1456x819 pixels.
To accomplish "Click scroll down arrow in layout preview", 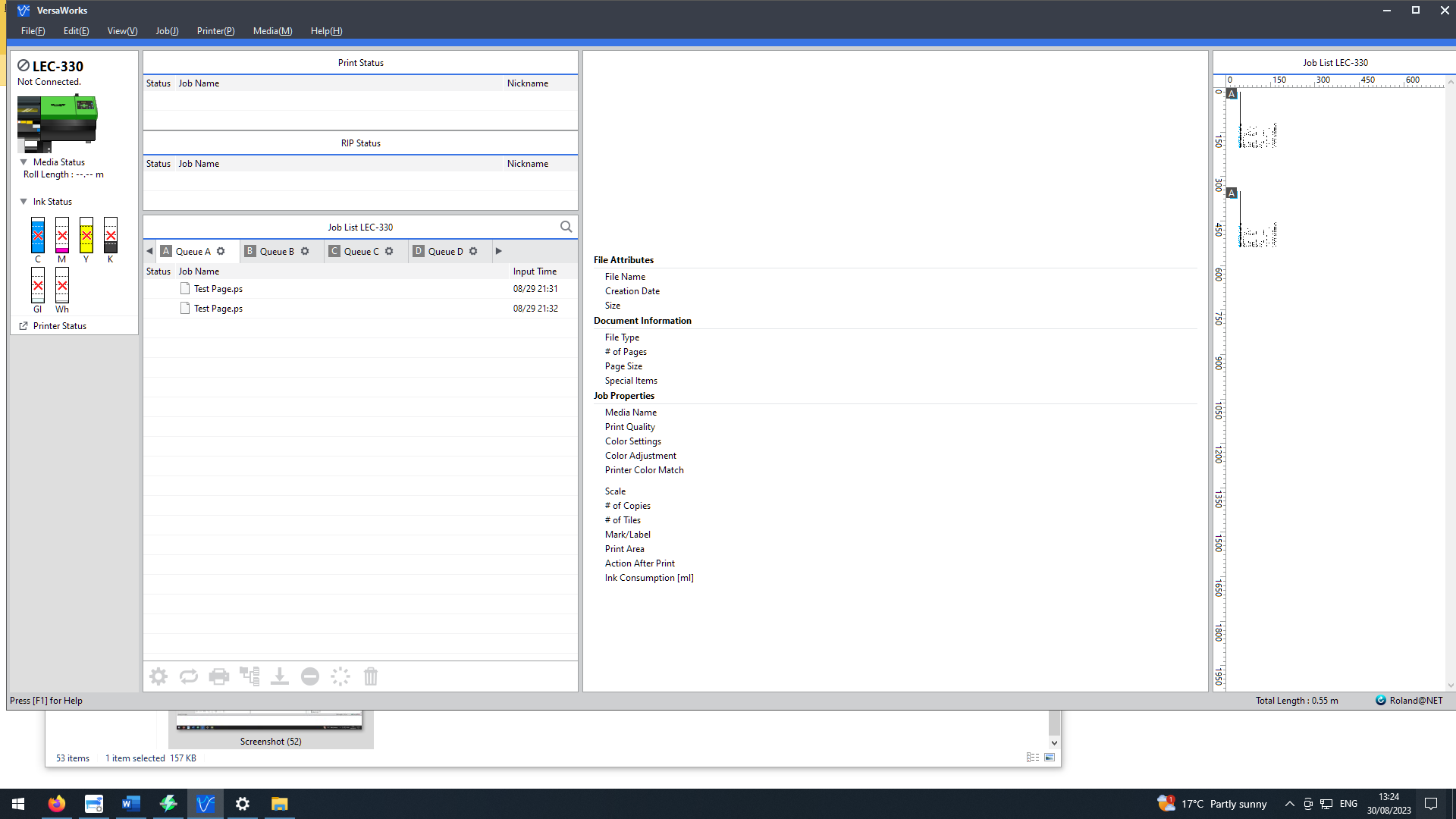I will click(1451, 685).
